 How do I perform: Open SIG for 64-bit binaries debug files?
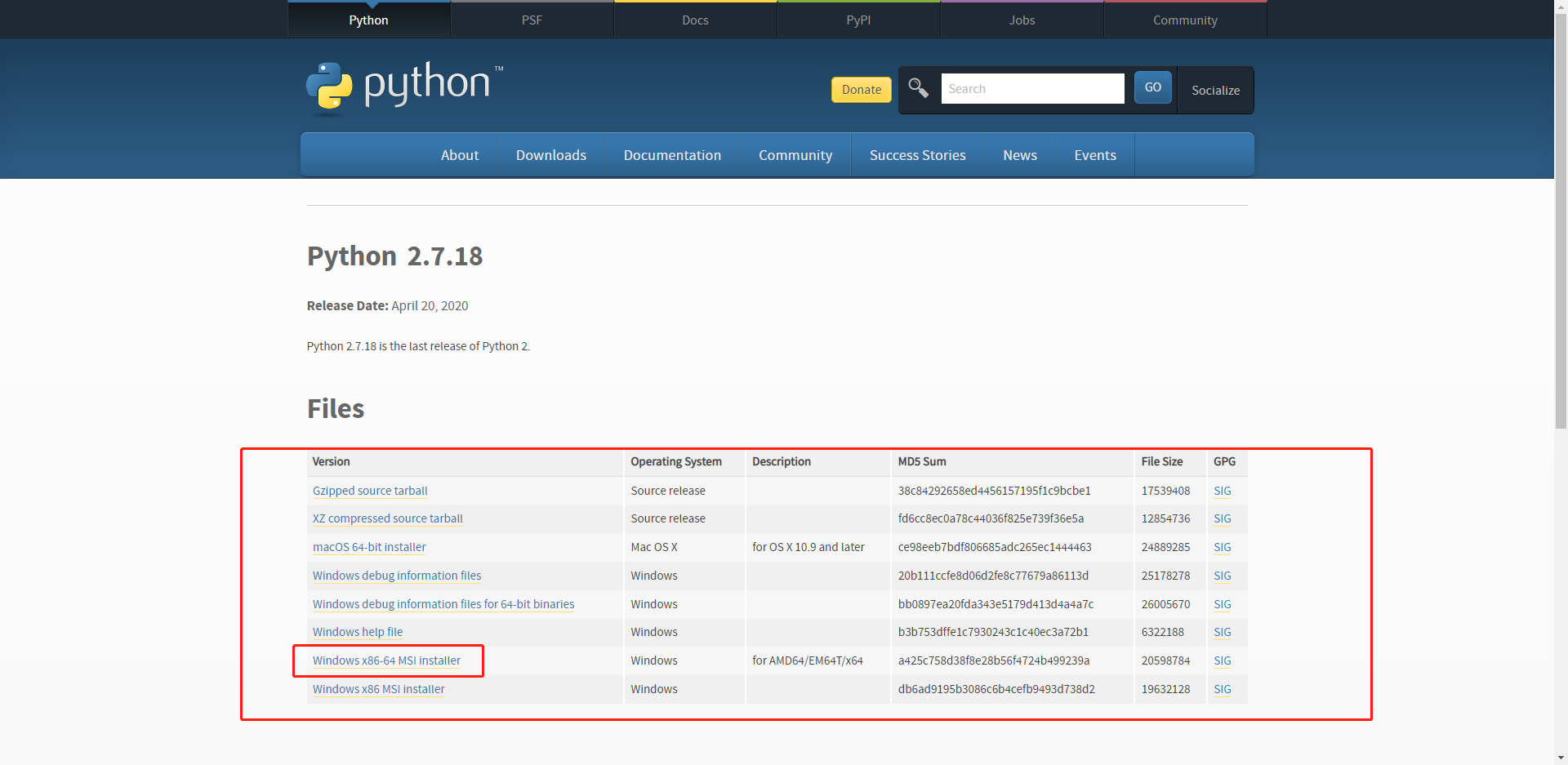pos(1223,604)
